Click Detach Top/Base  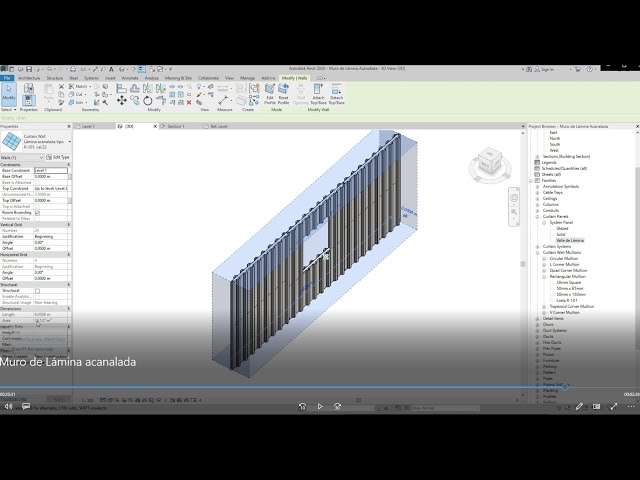(x=336, y=93)
